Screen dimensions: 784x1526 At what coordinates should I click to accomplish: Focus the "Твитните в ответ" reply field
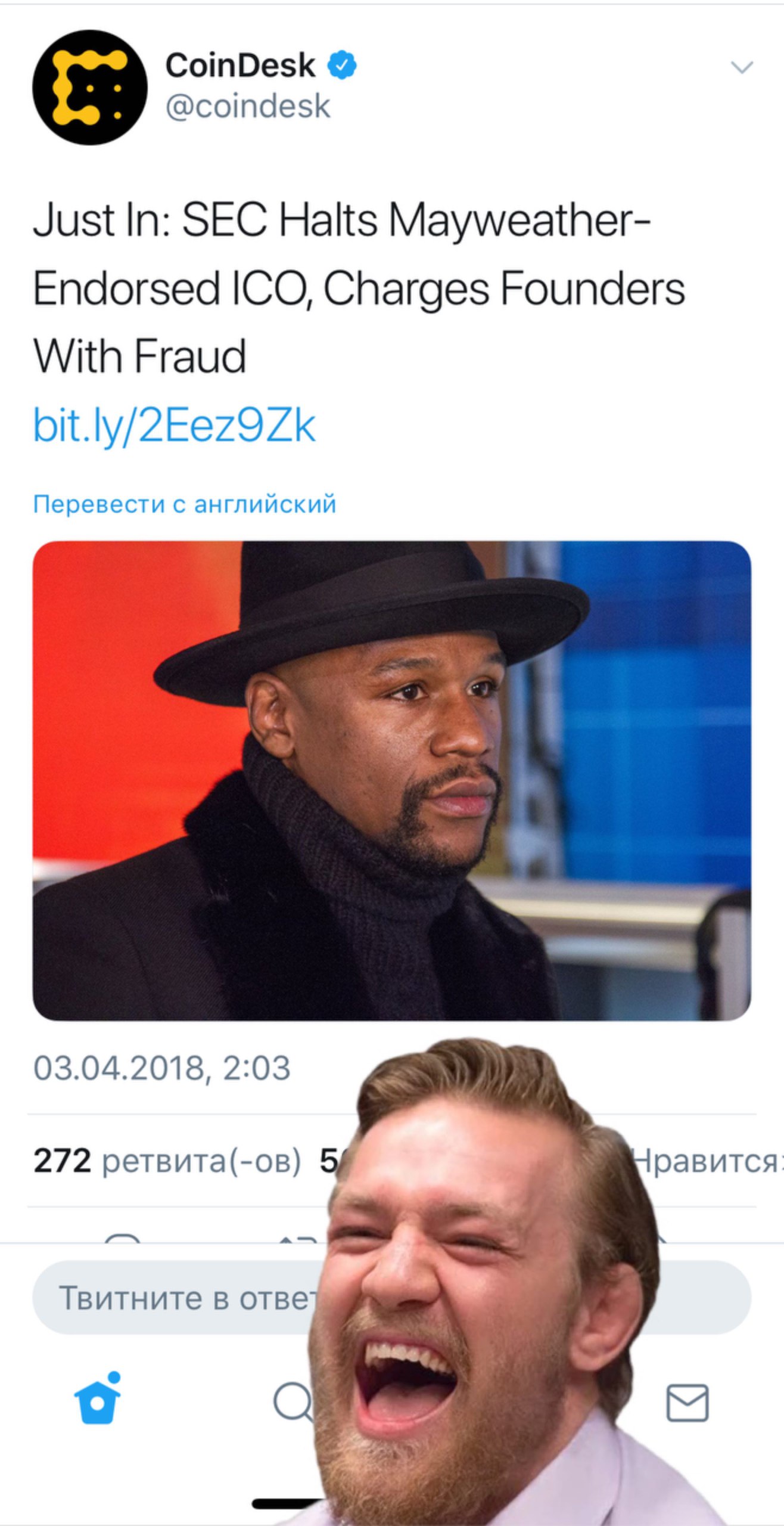(x=391, y=1298)
